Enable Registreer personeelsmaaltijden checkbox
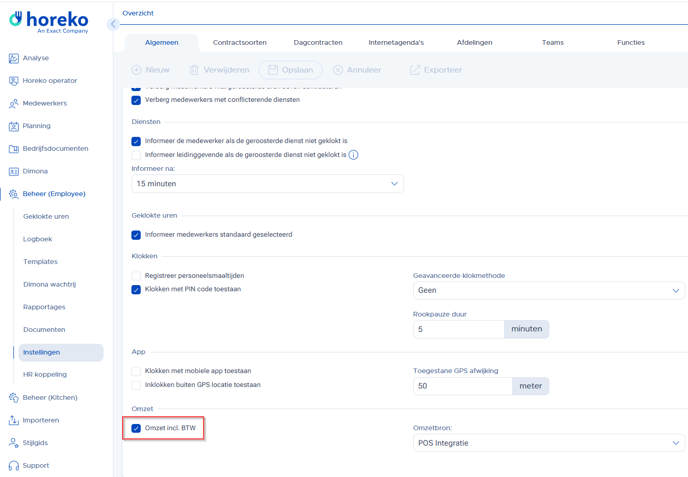 [x=136, y=276]
